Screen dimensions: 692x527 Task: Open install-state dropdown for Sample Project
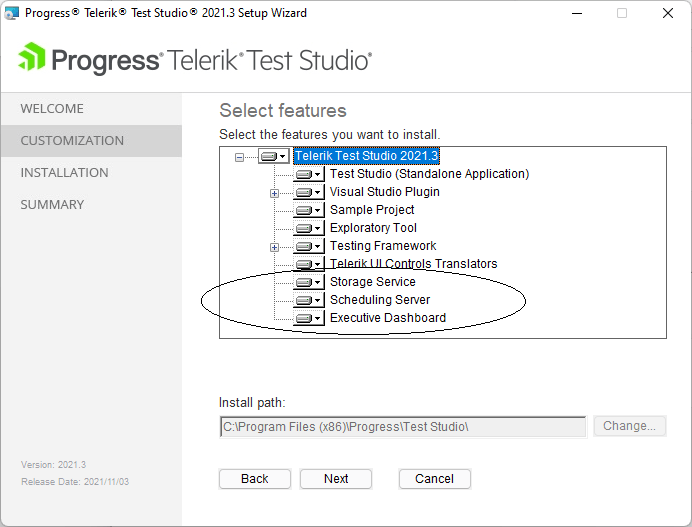tap(308, 210)
